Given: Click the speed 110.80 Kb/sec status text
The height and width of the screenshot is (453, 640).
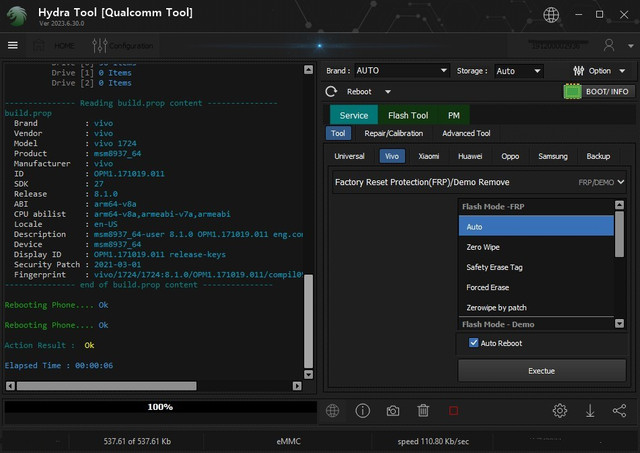Looking at the screenshot, I should pos(433,441).
